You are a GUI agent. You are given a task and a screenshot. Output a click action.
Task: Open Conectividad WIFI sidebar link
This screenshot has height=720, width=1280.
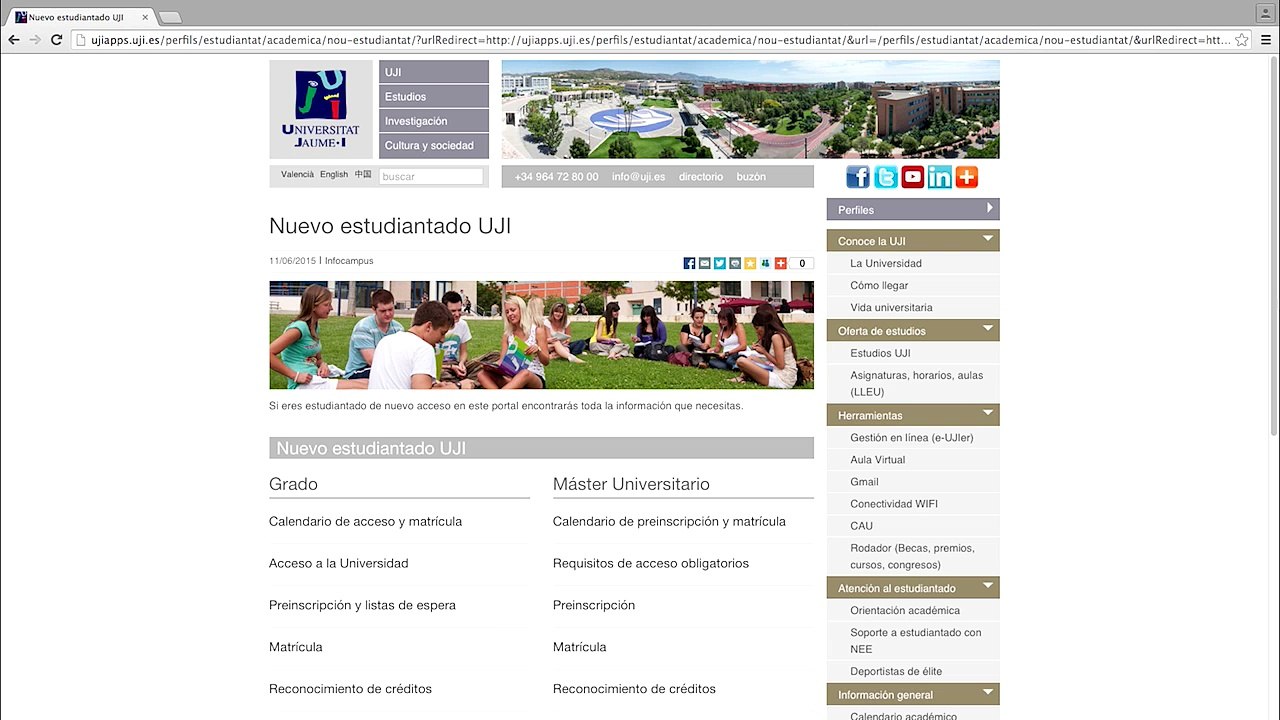(x=895, y=503)
